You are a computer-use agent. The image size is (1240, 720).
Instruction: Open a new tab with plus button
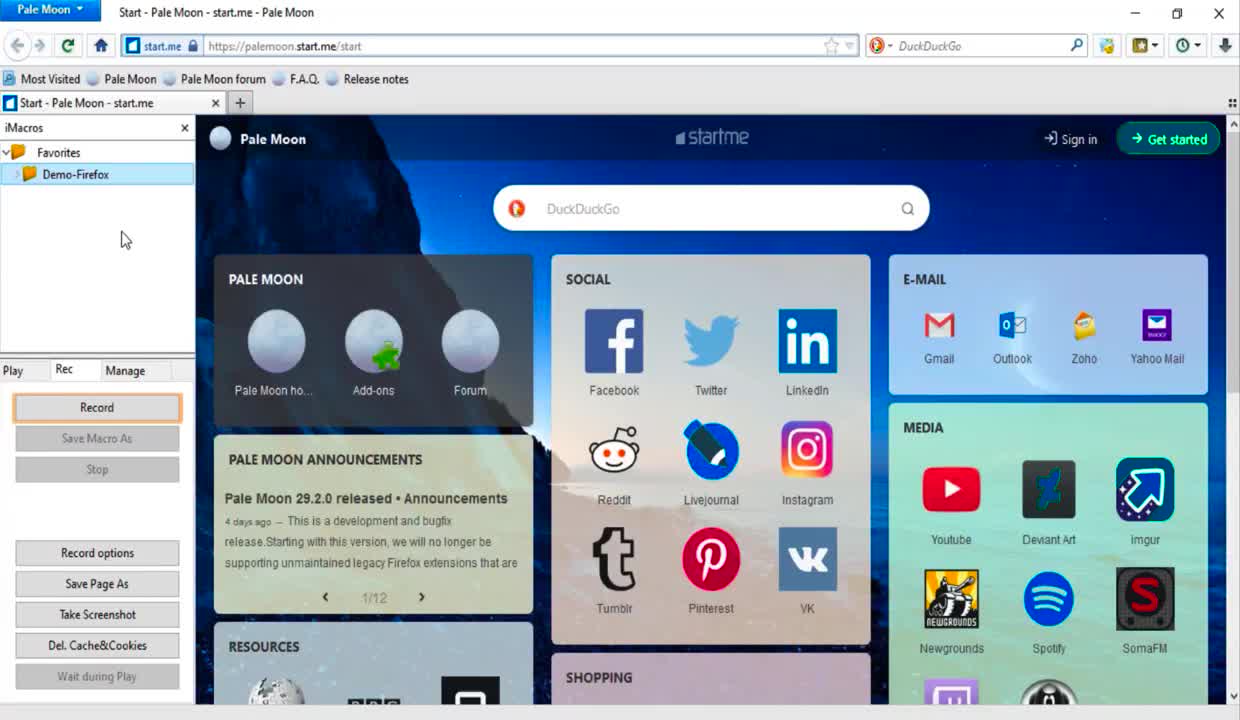pos(240,102)
